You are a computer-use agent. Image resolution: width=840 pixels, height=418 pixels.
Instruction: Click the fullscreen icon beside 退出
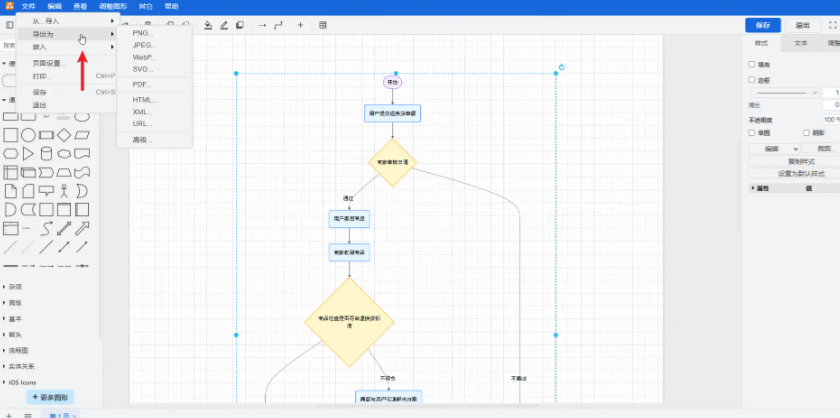coord(832,25)
